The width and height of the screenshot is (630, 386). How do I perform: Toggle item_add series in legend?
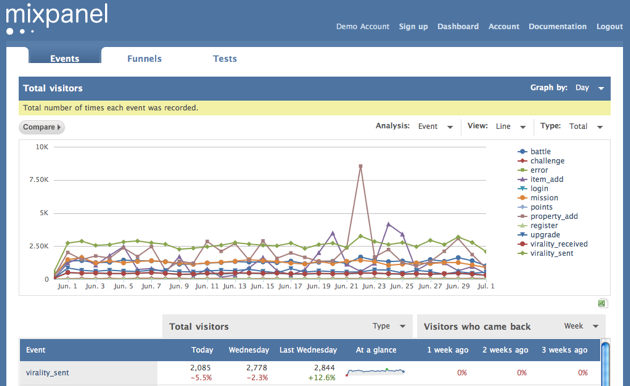(540, 179)
